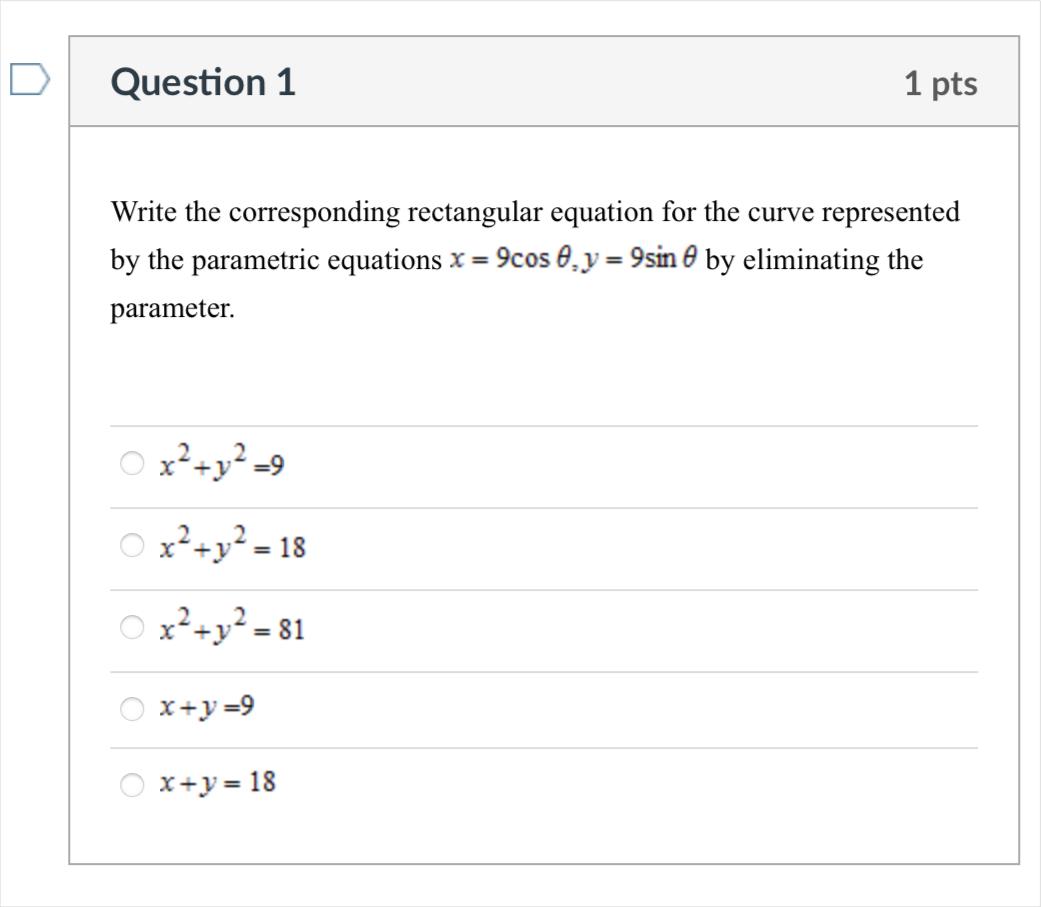Click the radio button beside x²+y²=81
This screenshot has height=907, width=1041.
pos(130,626)
